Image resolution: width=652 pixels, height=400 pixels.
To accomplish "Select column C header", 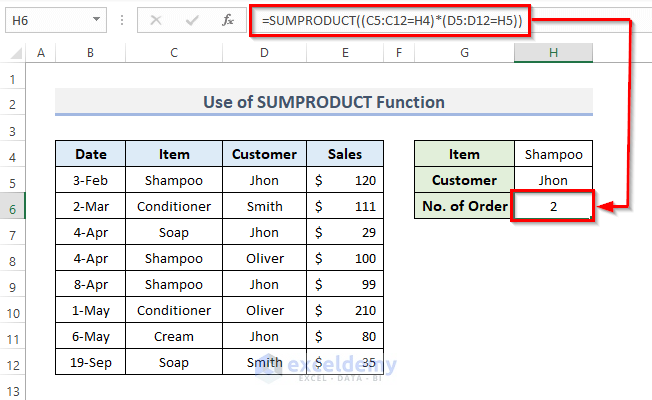I will pyautogui.click(x=174, y=53).
